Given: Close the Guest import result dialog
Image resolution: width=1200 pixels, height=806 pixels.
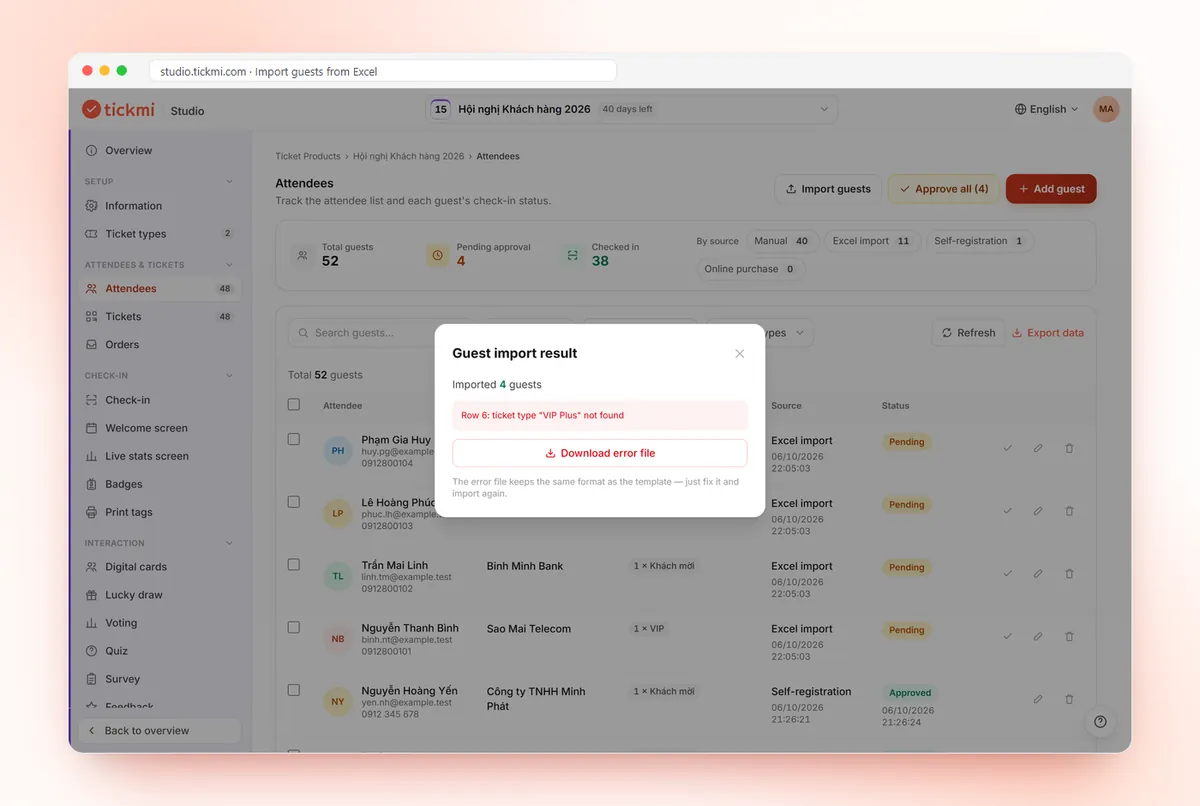Looking at the screenshot, I should pyautogui.click(x=740, y=353).
